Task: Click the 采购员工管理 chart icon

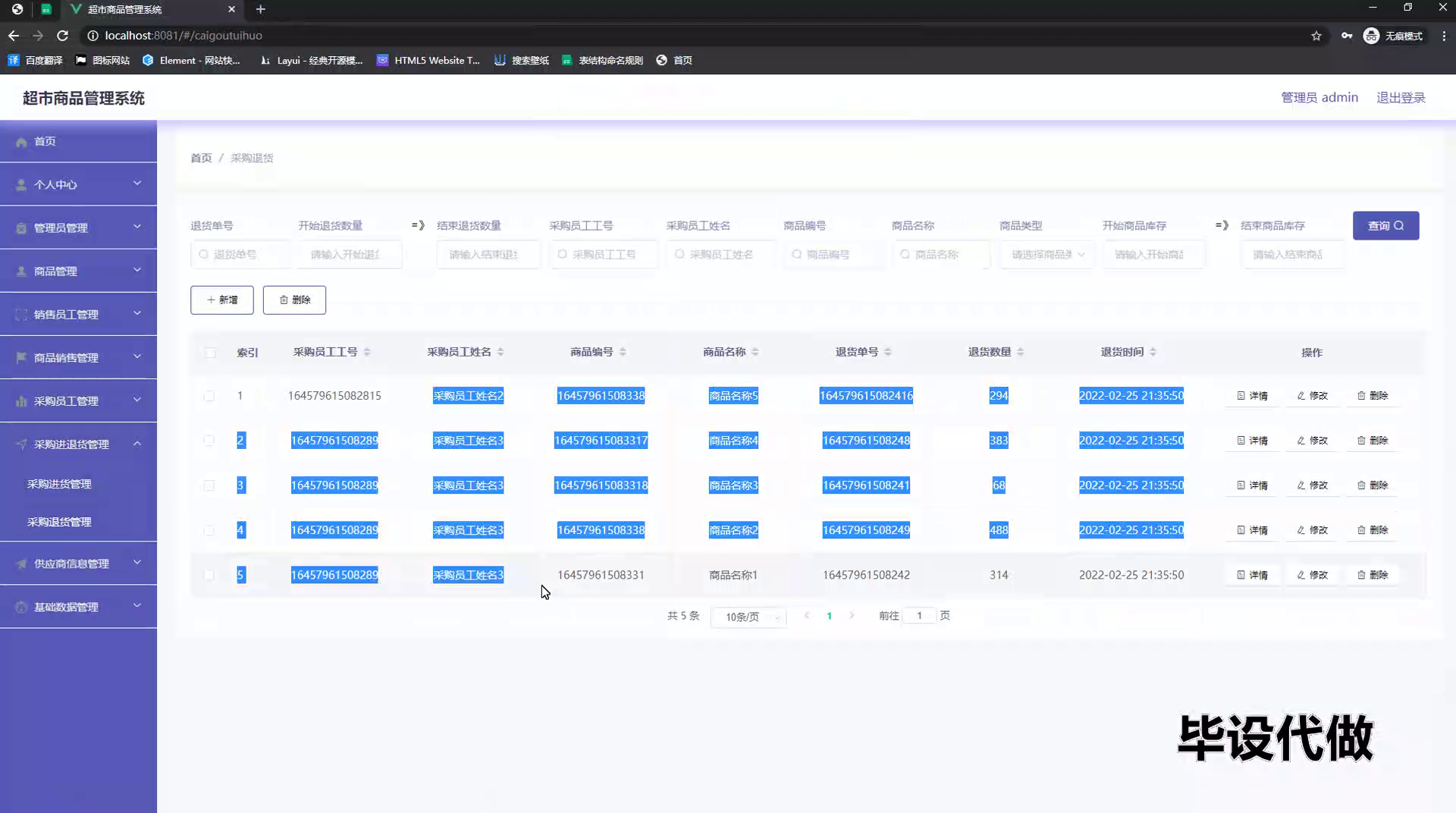Action: (x=21, y=400)
